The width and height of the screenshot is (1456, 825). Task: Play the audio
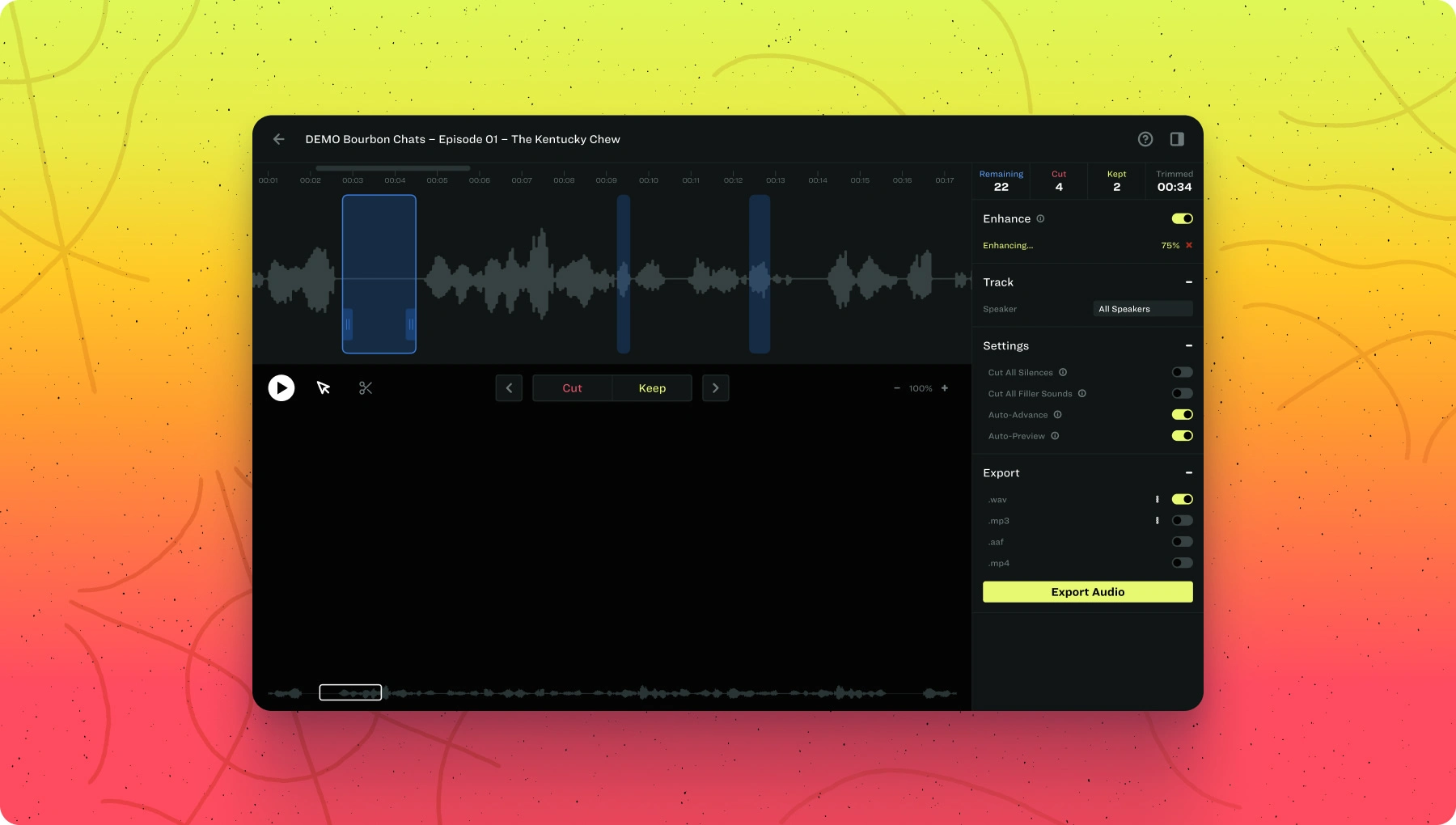pos(281,388)
